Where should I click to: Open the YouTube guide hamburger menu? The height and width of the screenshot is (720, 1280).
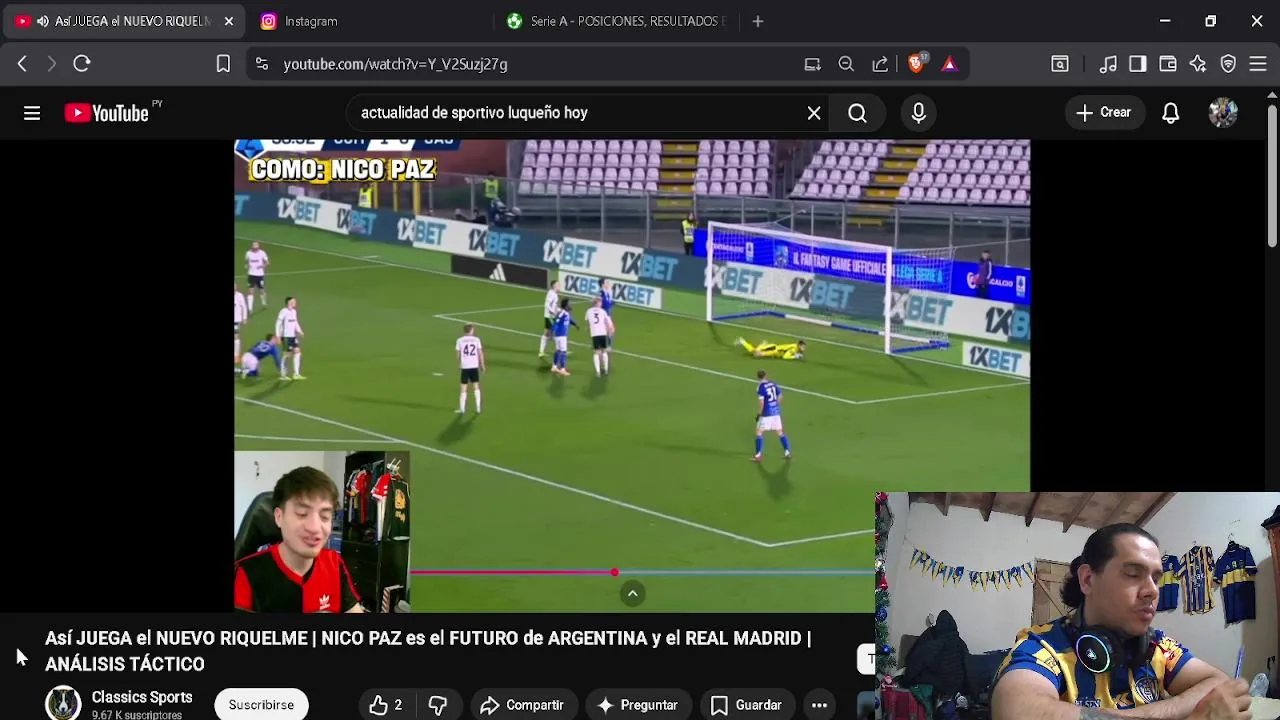tap(32, 113)
